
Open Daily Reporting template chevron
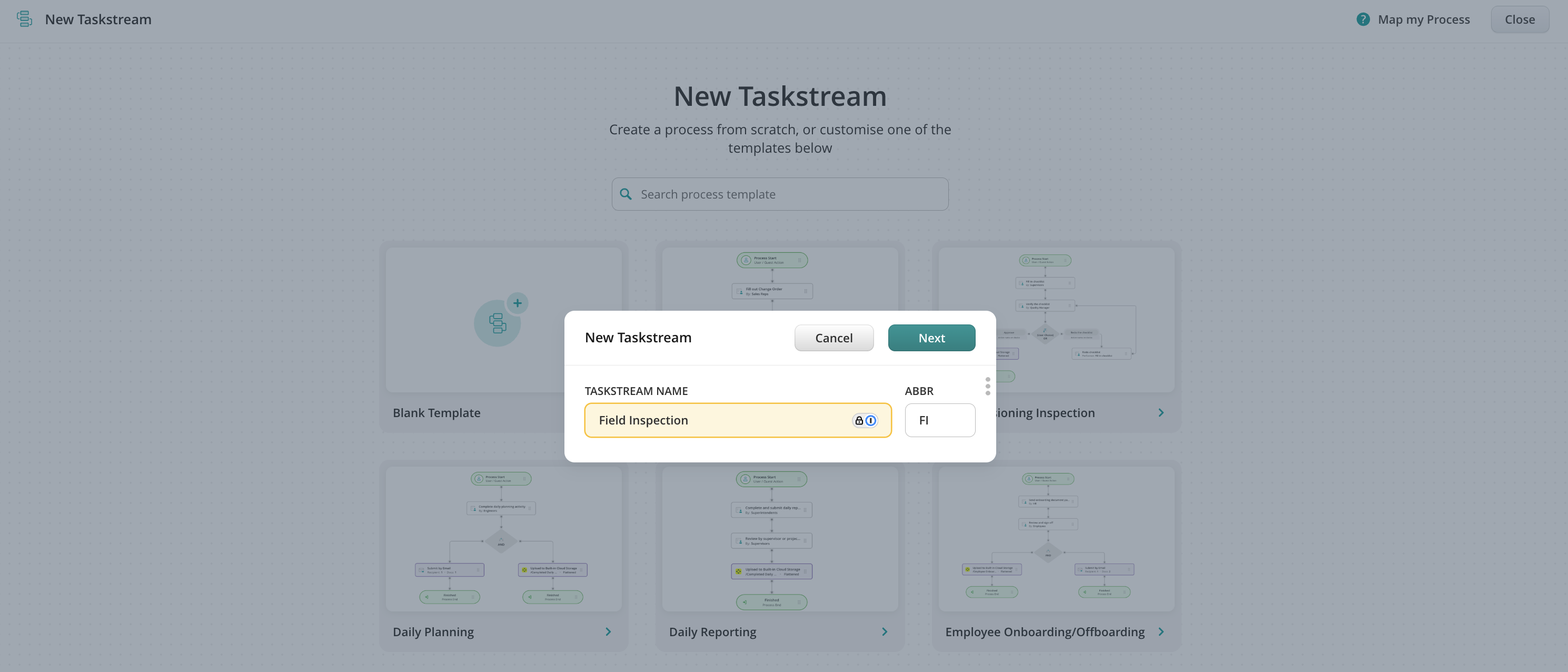[x=884, y=632]
